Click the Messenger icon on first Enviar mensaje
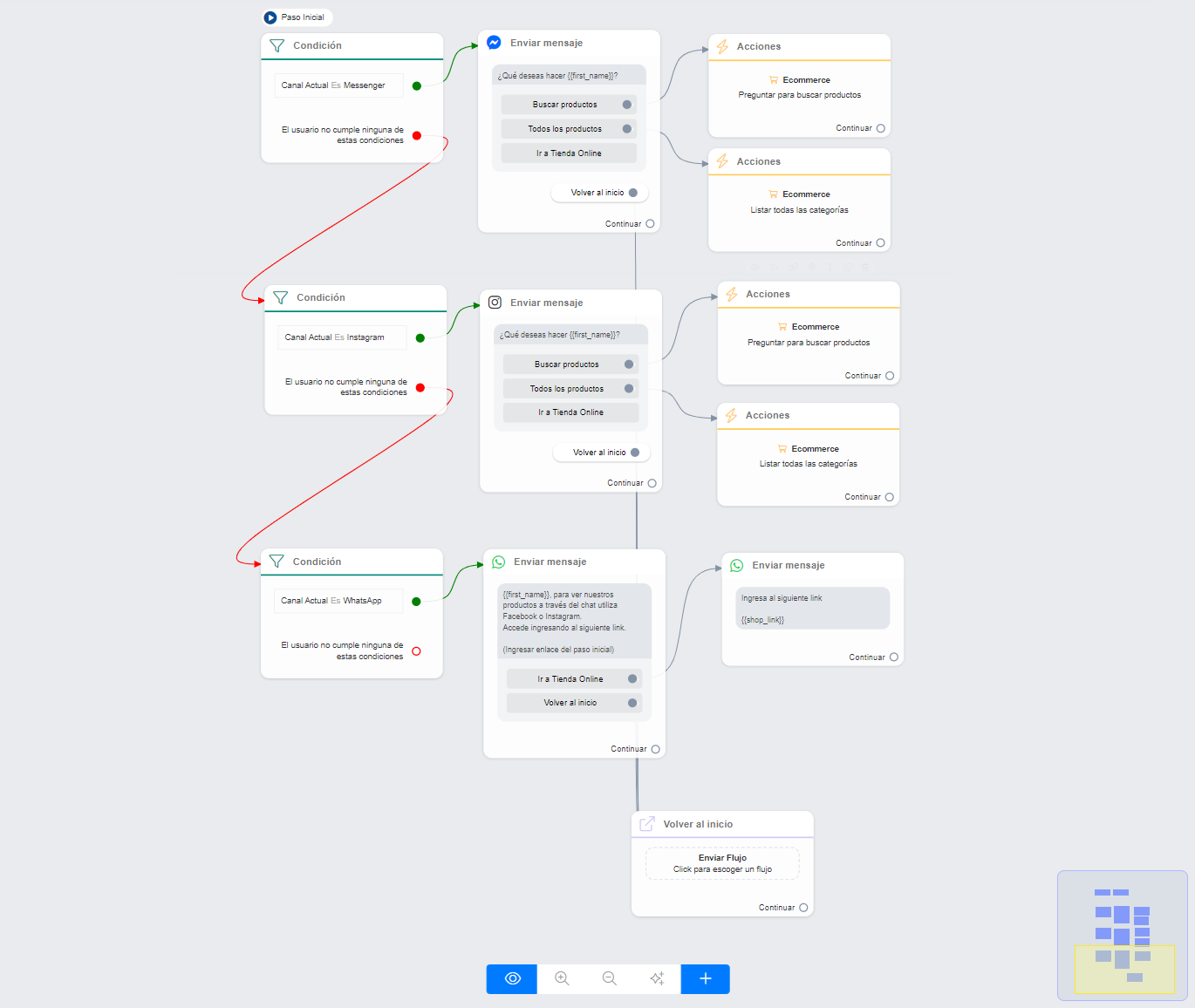 tap(495, 43)
